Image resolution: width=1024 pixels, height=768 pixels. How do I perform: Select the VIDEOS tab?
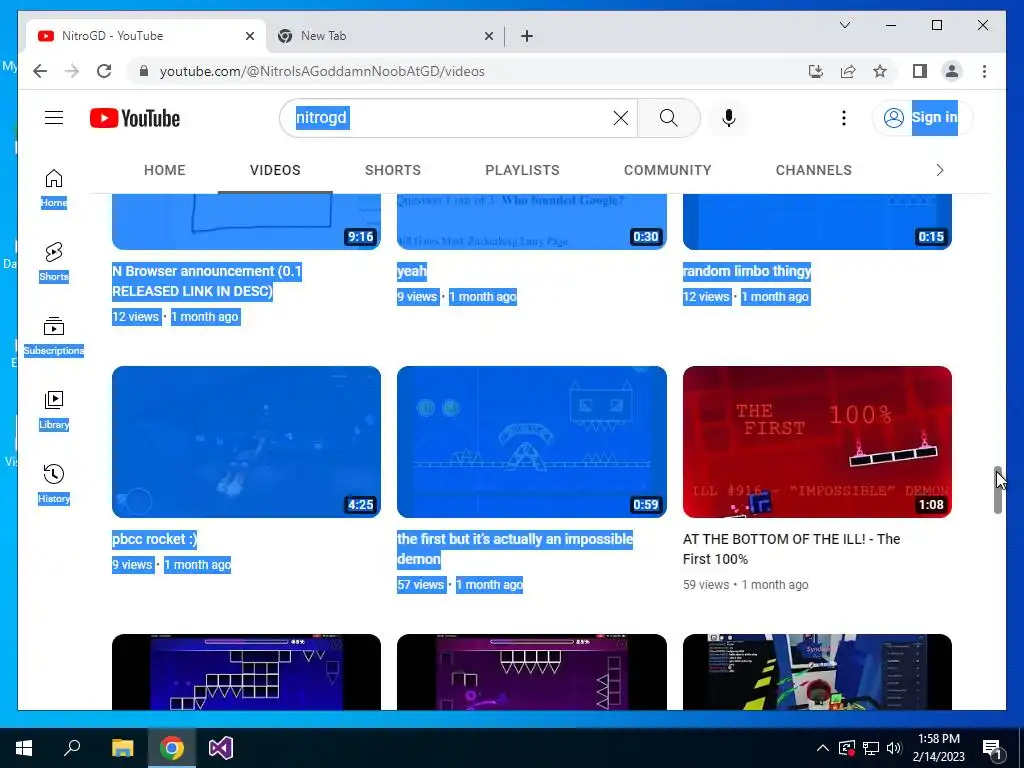point(275,170)
